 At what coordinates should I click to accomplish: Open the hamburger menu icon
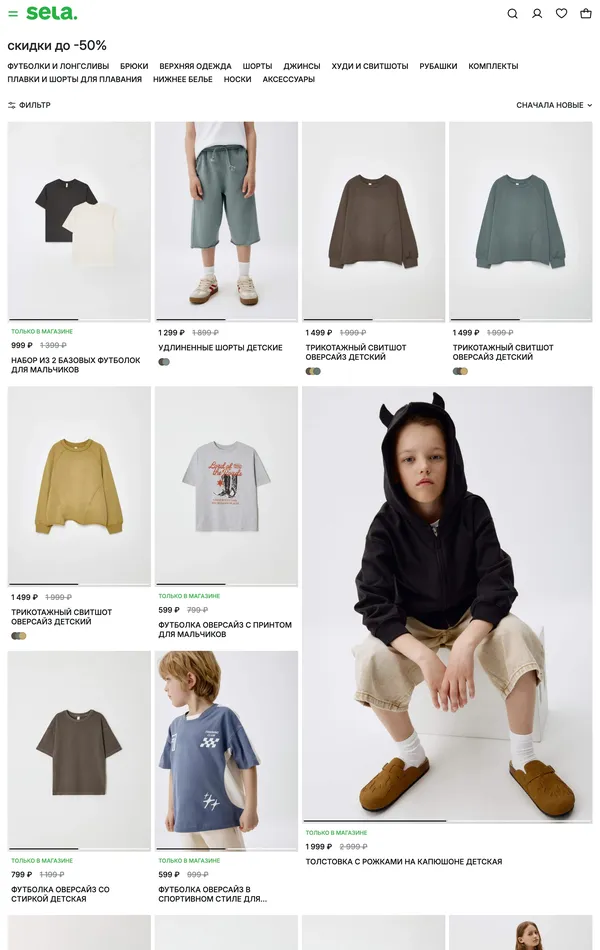(x=13, y=13)
